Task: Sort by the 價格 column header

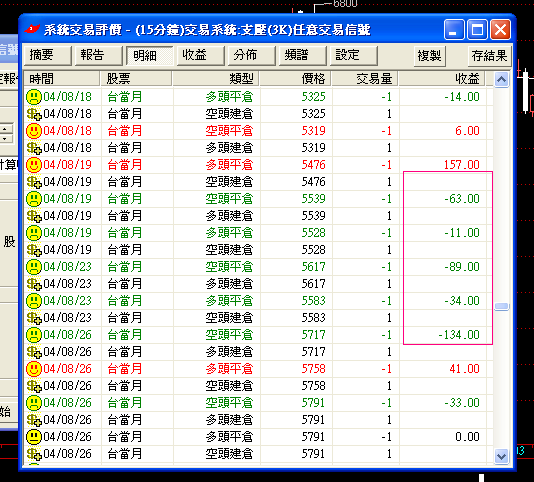Action: pyautogui.click(x=295, y=79)
